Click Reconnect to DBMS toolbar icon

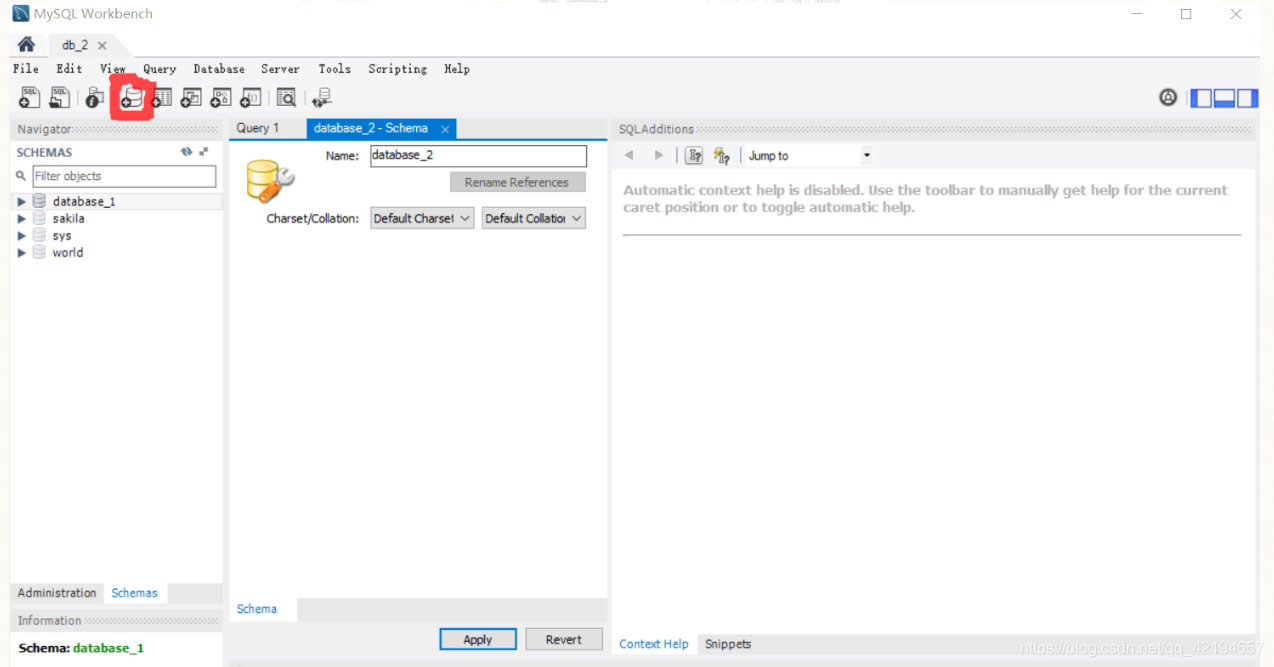pyautogui.click(x=322, y=97)
